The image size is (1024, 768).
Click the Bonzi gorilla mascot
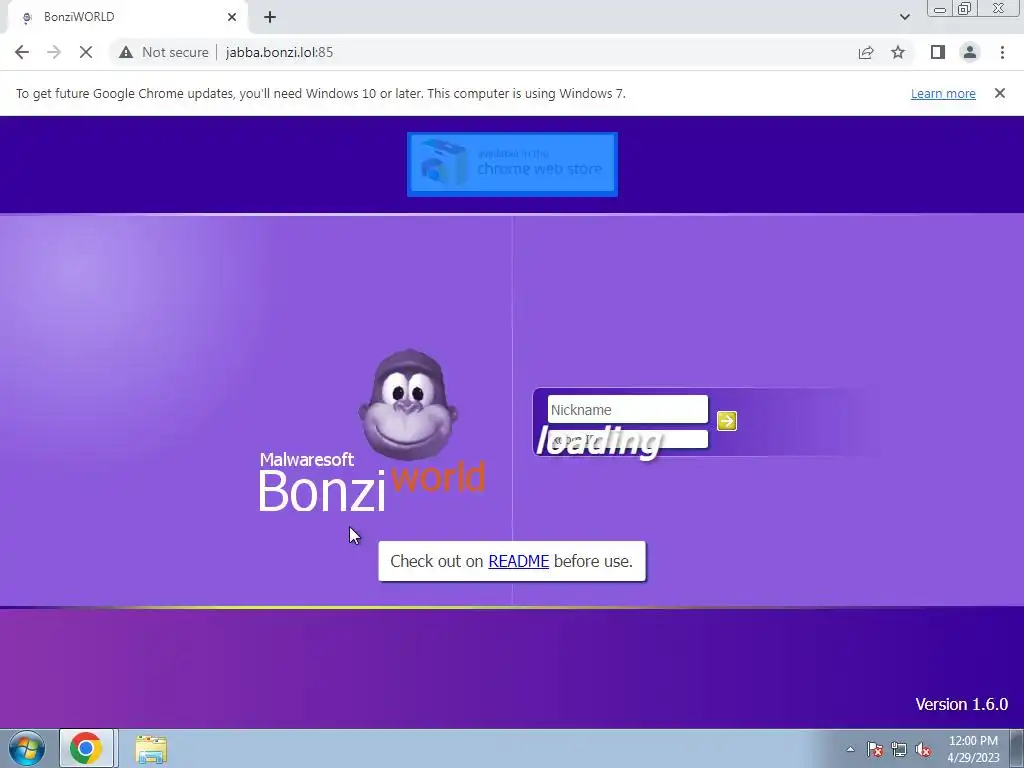point(408,405)
